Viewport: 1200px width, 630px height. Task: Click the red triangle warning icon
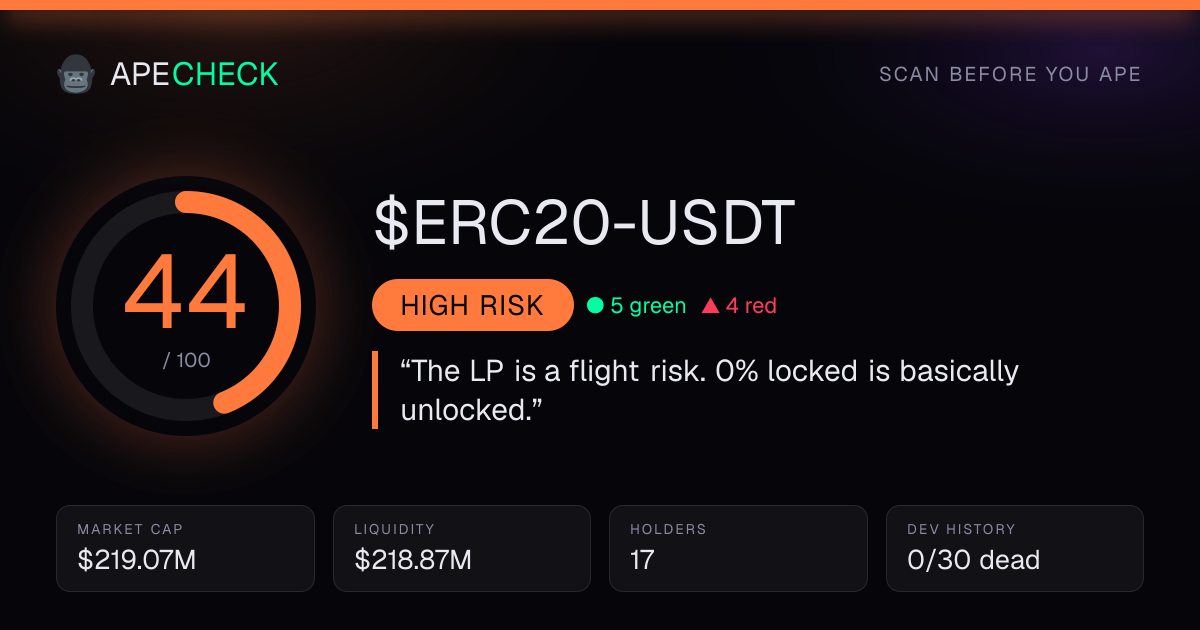[710, 306]
